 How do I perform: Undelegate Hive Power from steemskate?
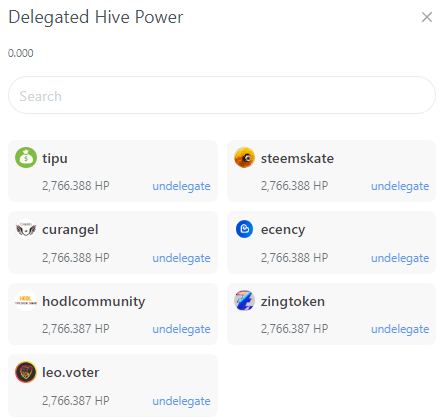[x=400, y=186]
